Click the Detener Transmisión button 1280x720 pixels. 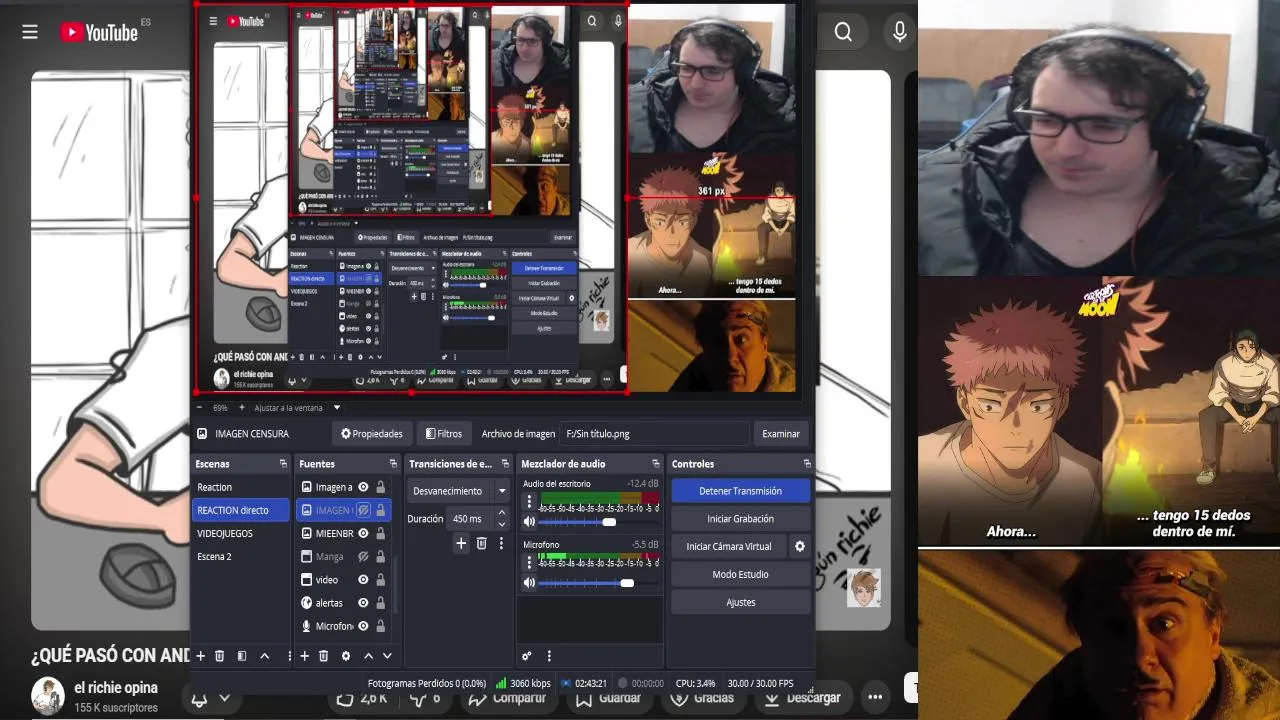740,491
